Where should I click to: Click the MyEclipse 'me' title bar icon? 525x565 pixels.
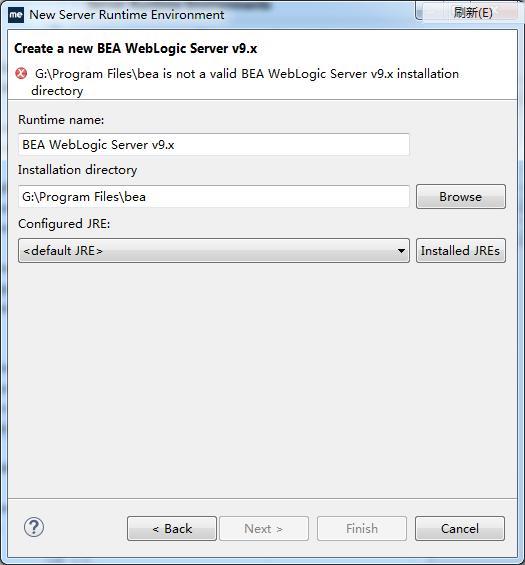(16, 15)
